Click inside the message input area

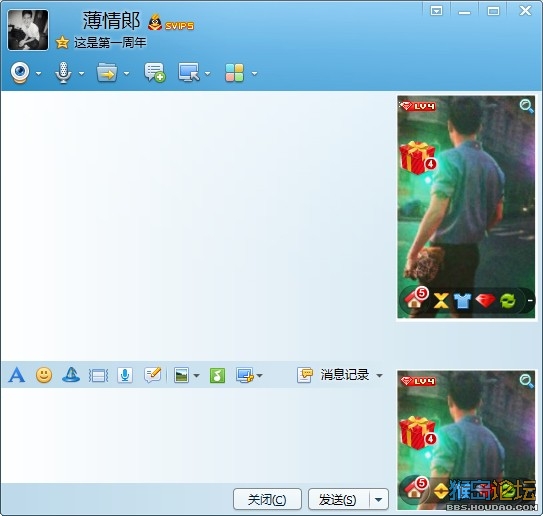(x=197, y=435)
